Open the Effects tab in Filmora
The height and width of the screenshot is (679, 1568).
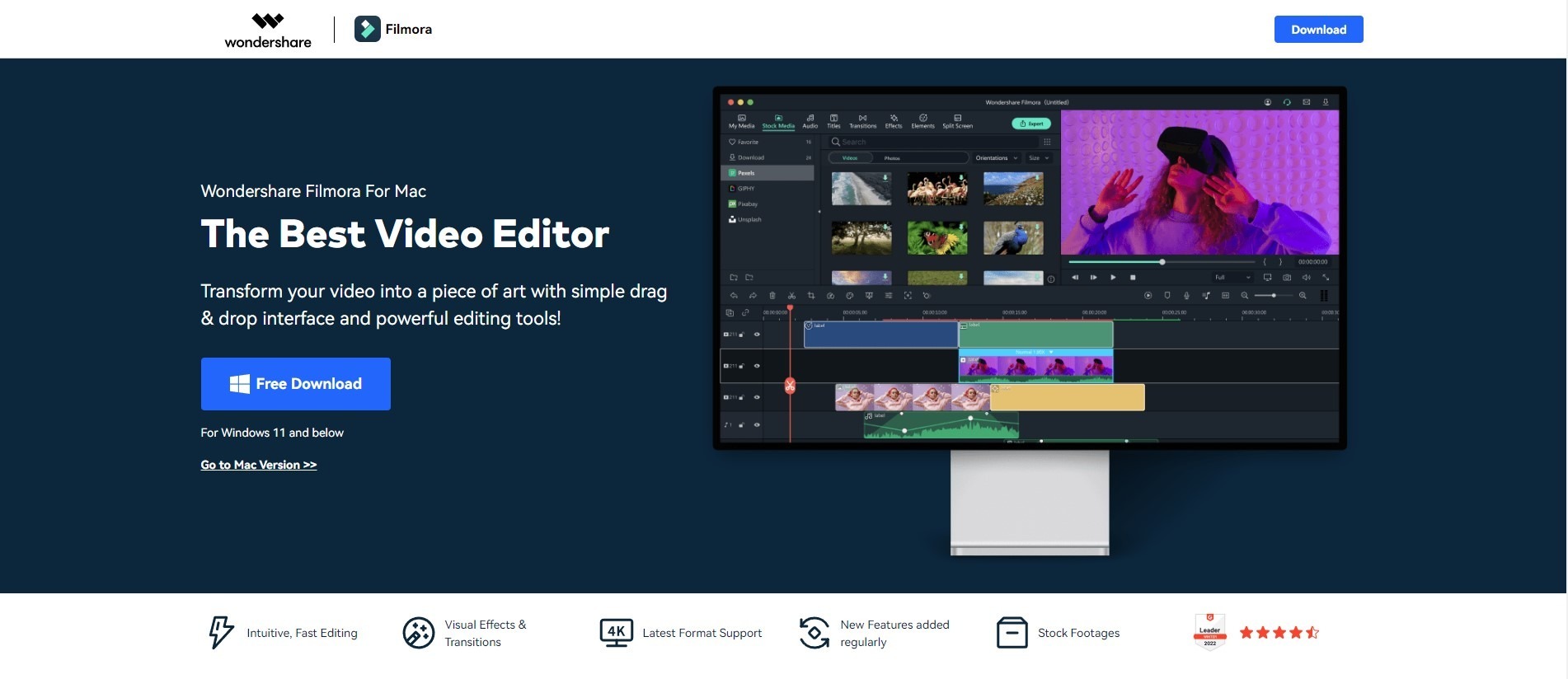point(894,121)
